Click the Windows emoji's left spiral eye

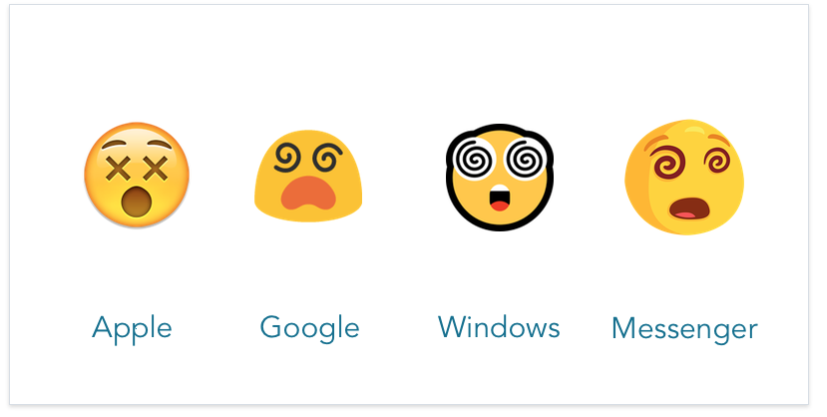pos(474,159)
